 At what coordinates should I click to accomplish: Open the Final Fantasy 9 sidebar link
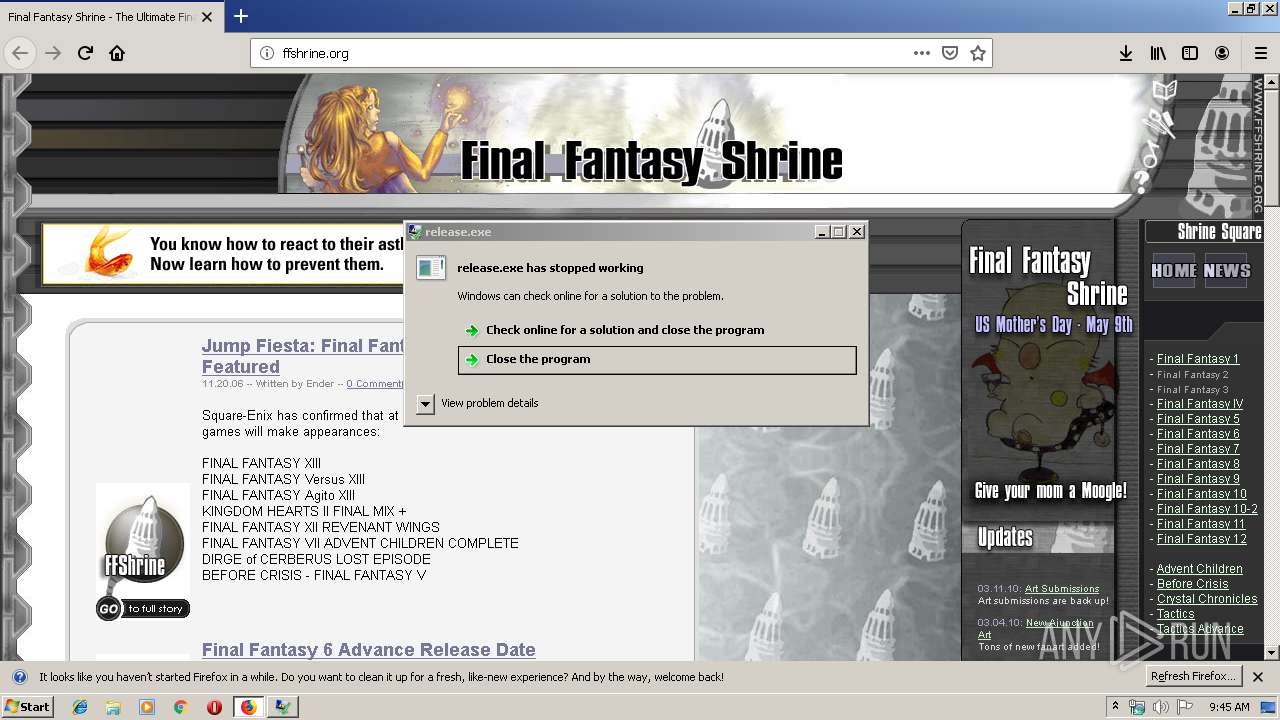pos(1198,479)
